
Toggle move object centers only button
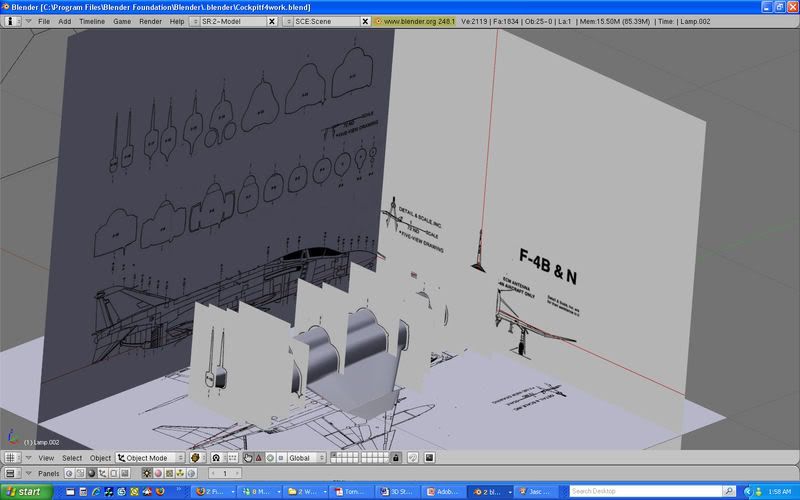point(232,458)
